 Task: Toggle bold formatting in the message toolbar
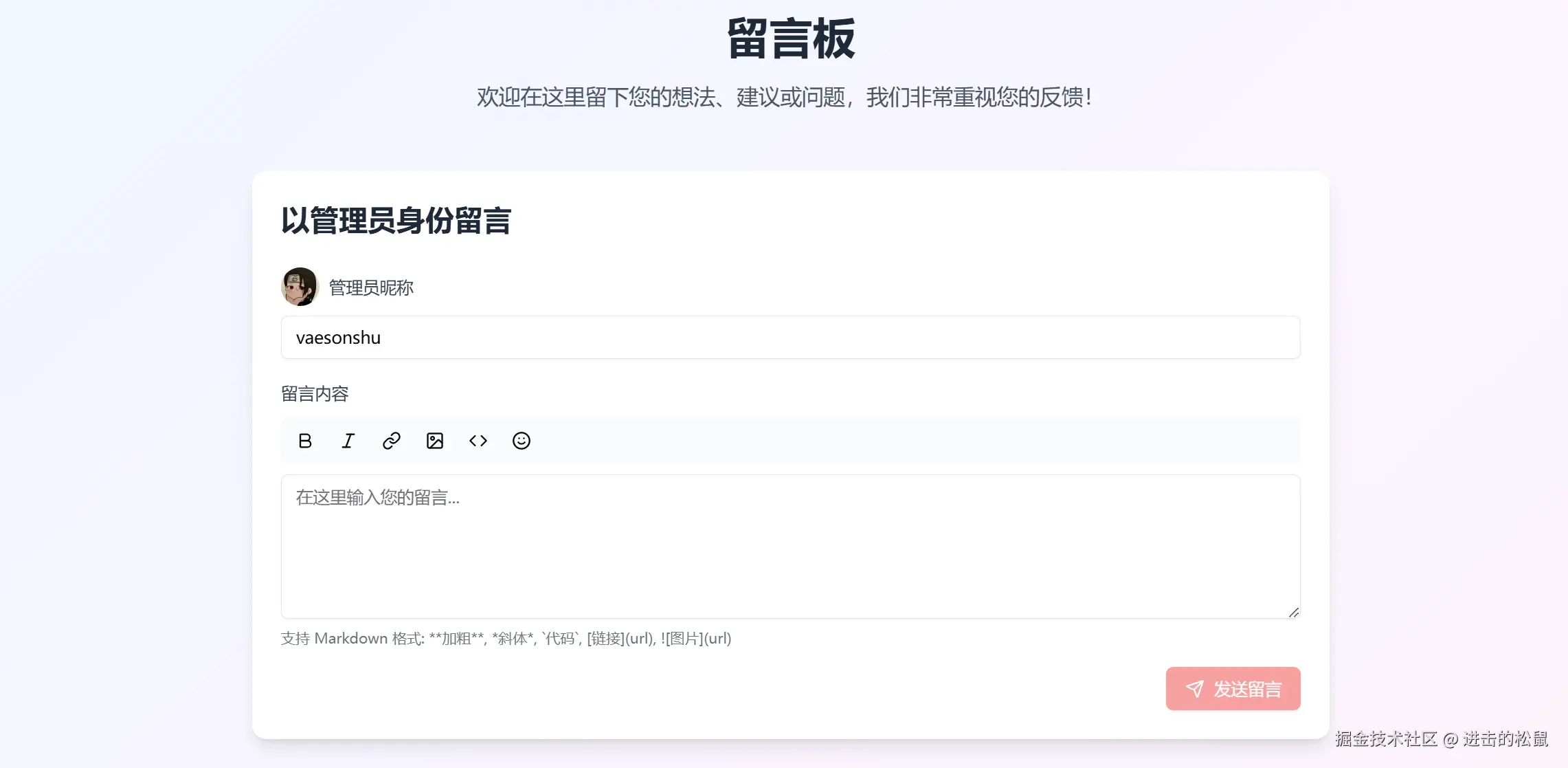(x=305, y=441)
